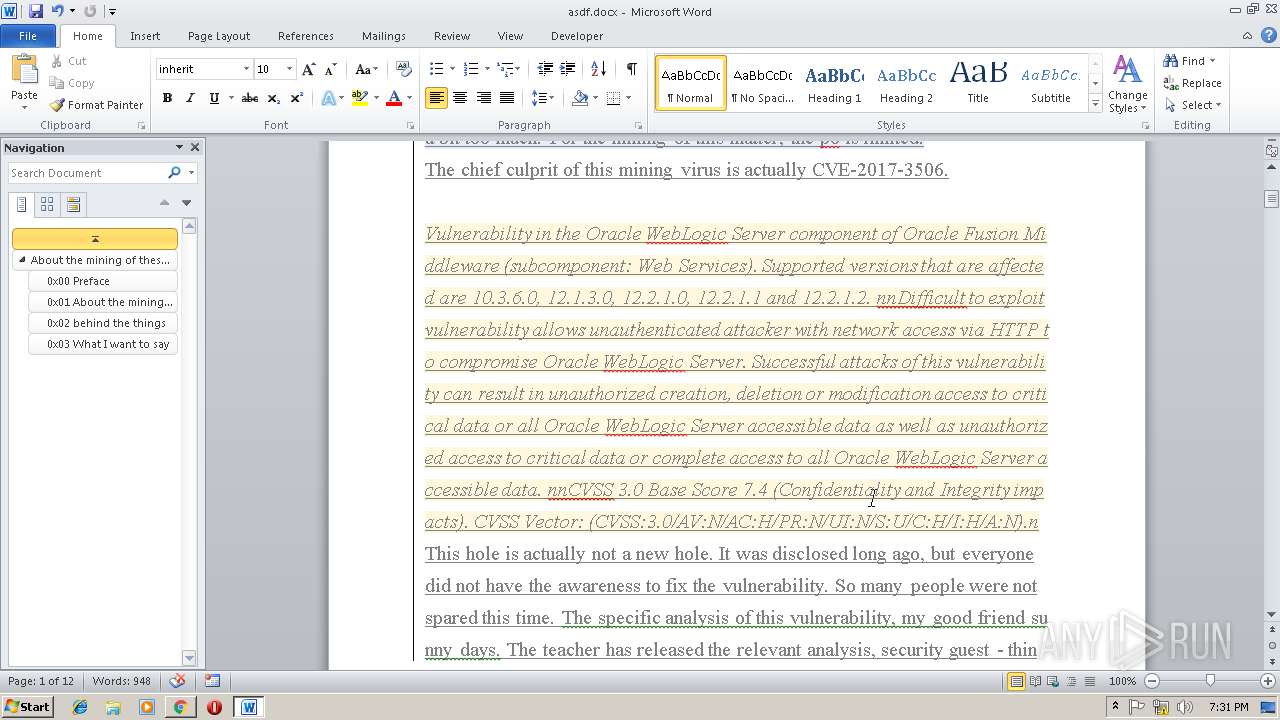Image resolution: width=1280 pixels, height=720 pixels.
Task: Switch to the Review tab
Action: (x=452, y=36)
